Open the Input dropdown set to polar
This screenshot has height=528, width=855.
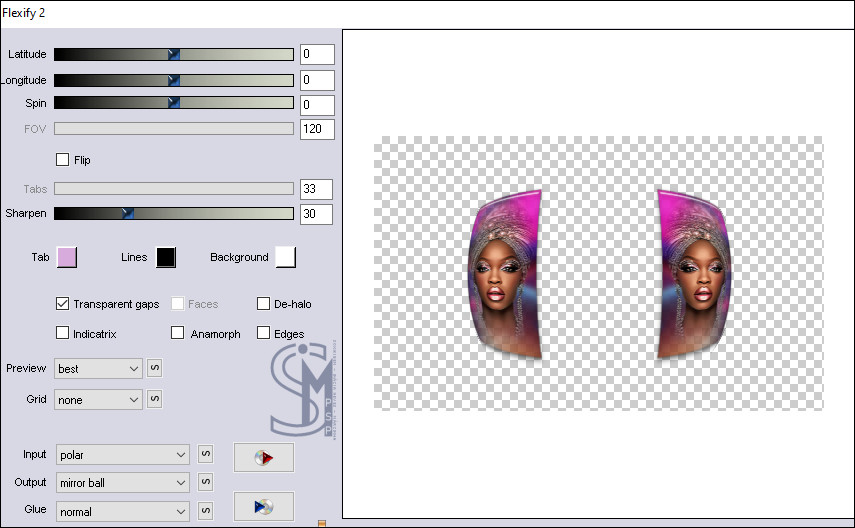click(x=122, y=455)
